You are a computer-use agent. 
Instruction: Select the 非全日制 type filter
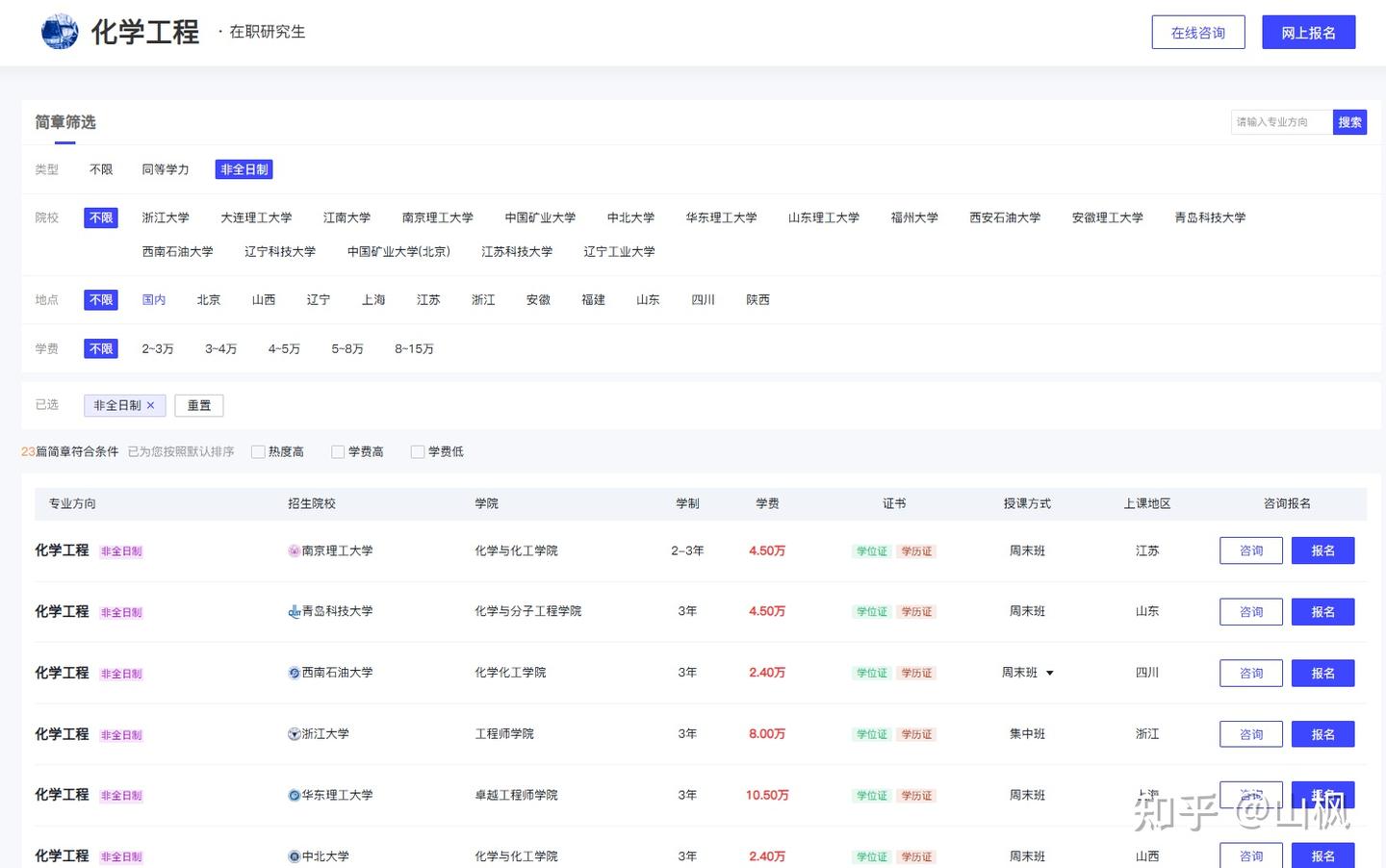pyautogui.click(x=244, y=169)
